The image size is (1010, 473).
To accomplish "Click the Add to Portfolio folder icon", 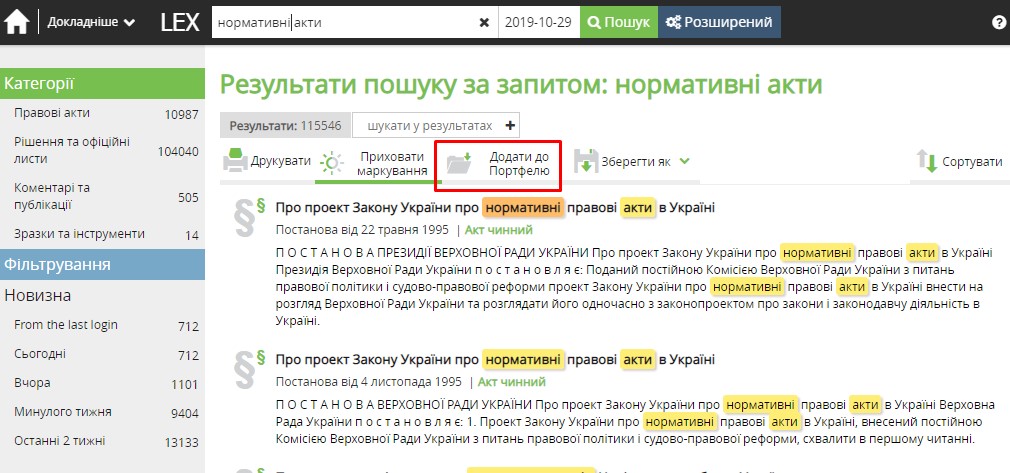I will [459, 163].
